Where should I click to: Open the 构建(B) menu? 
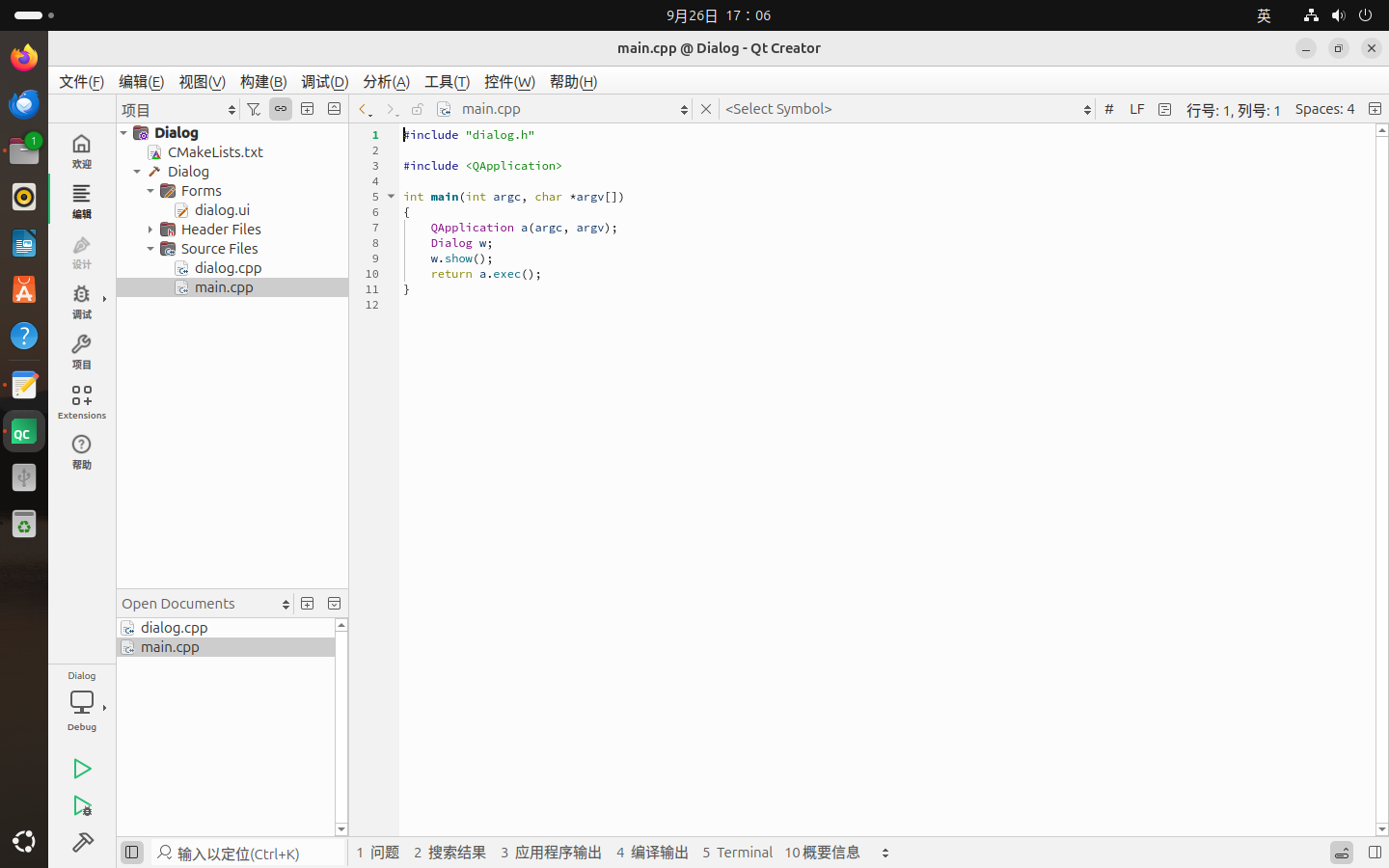tap(262, 82)
